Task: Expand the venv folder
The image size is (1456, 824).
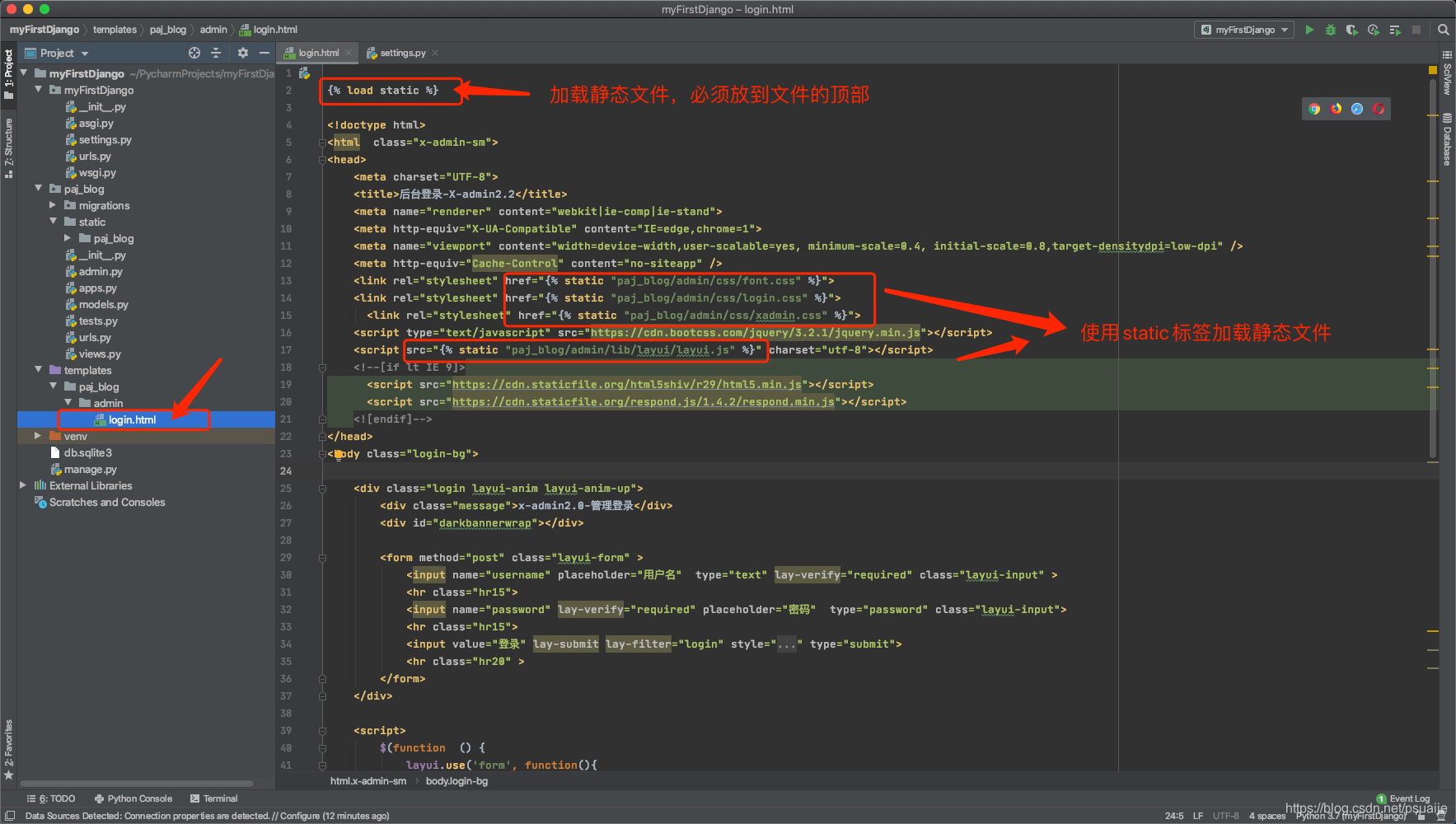Action: tap(39, 436)
